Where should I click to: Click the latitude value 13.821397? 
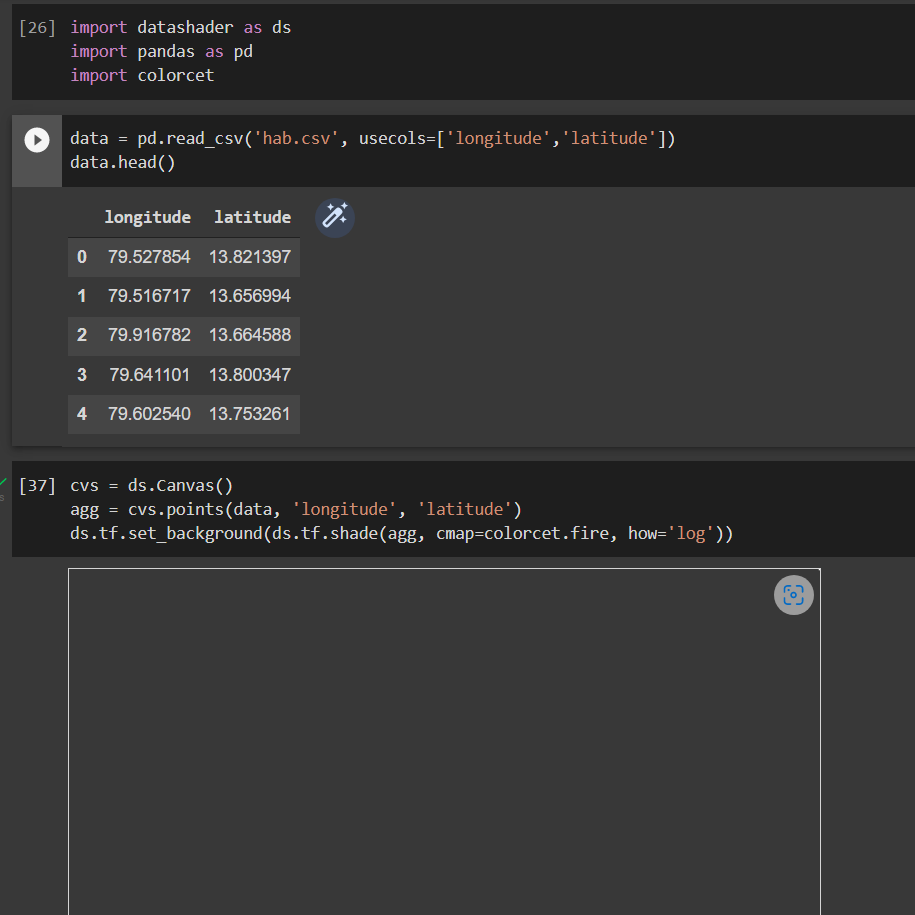250,257
